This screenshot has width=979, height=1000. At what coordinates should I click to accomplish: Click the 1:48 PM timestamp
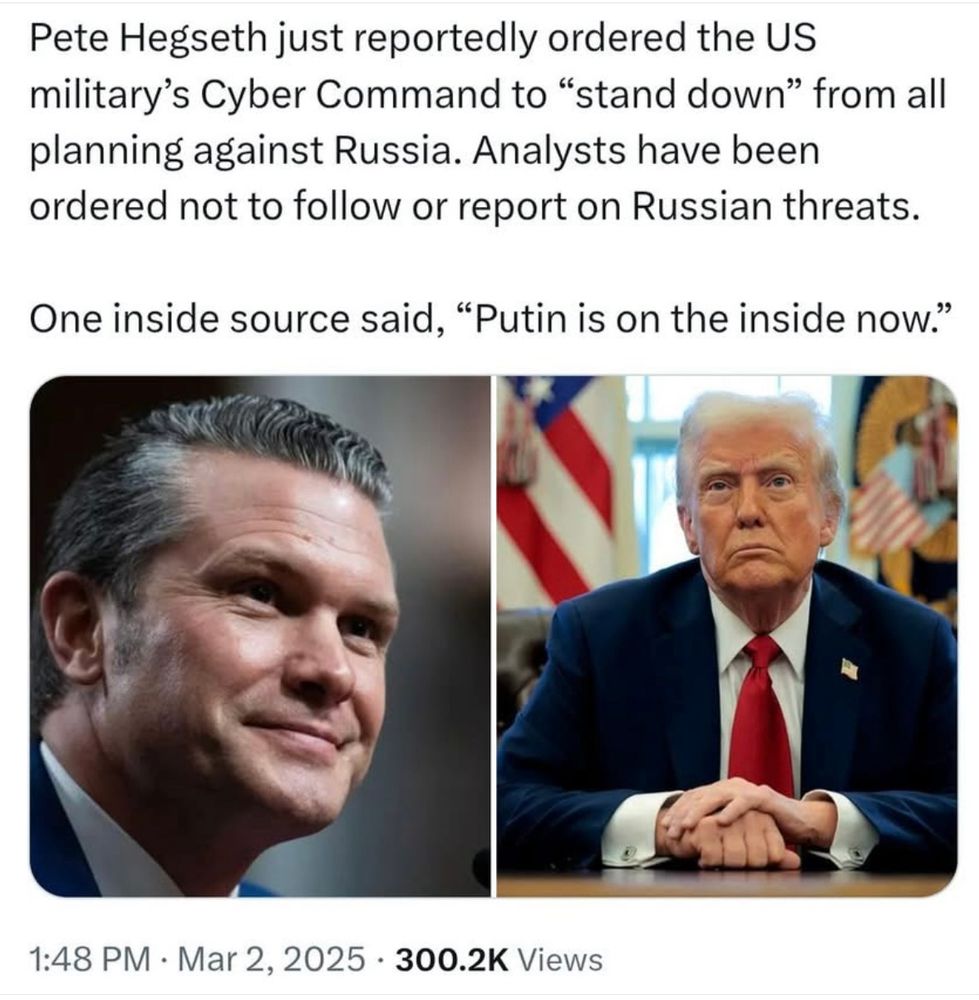(x=90, y=959)
